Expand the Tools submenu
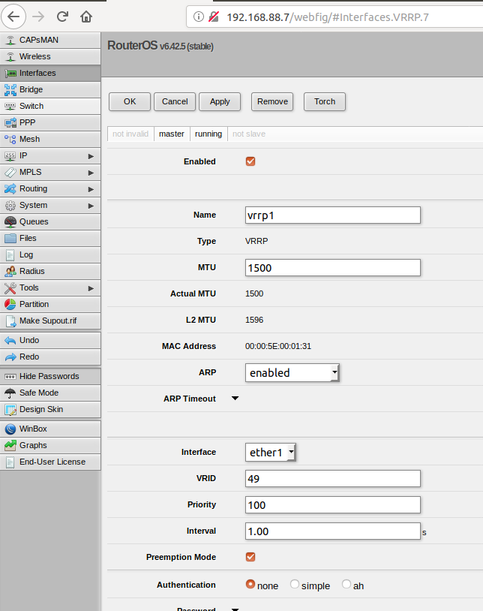Viewport: 483px width, 611px height. pos(91,288)
